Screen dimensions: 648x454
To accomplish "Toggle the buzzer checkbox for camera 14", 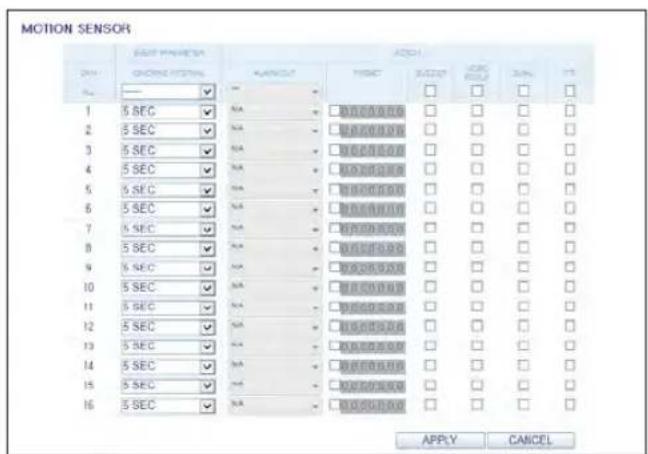I will pos(430,365).
